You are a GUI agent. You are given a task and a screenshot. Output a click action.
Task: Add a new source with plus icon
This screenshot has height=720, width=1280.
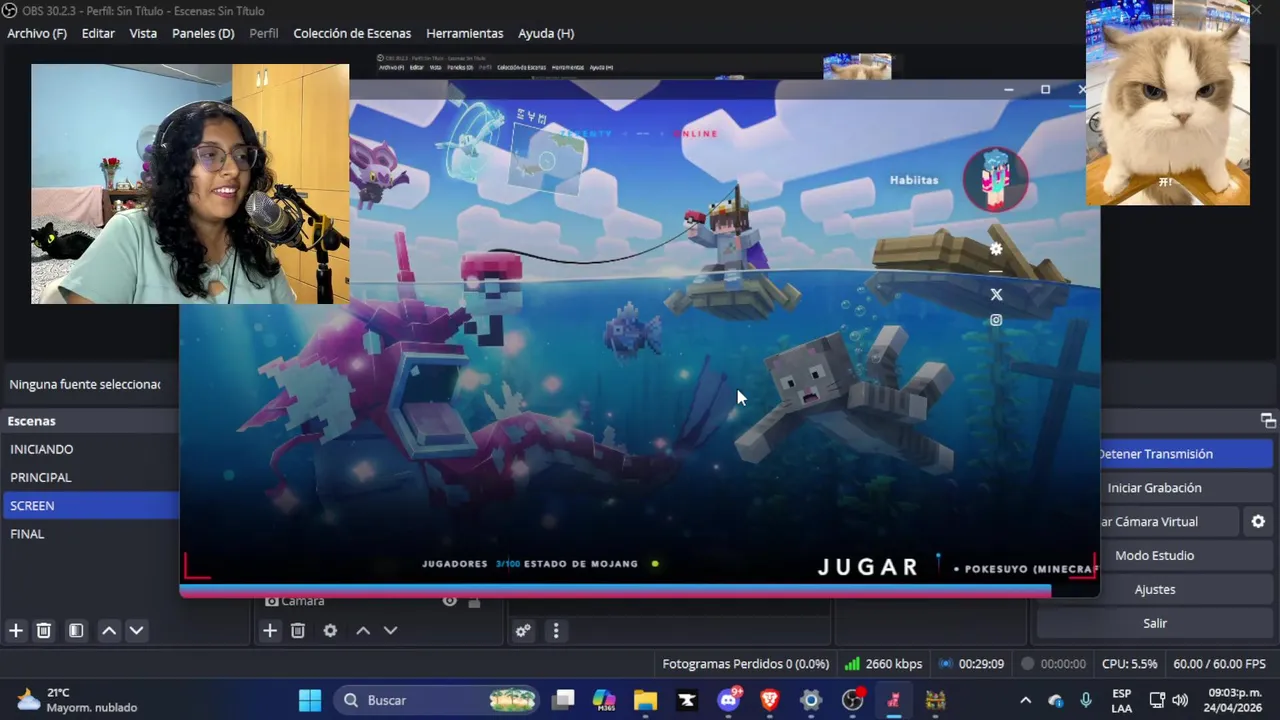270,630
